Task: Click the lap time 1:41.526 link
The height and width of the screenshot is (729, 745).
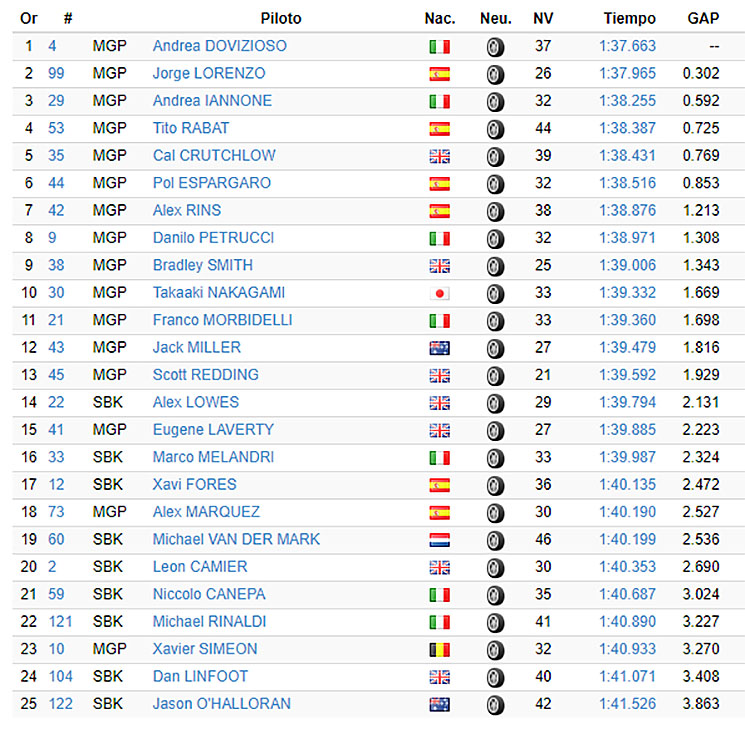Action: click(x=627, y=704)
